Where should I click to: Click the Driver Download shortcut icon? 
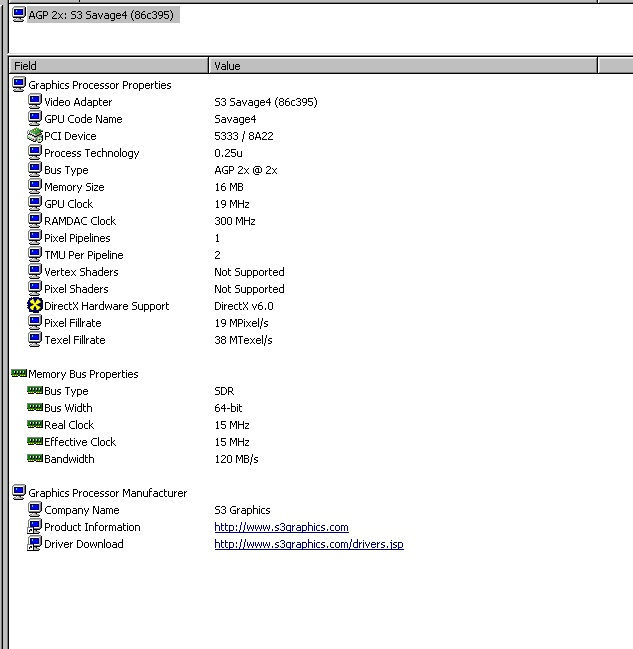[x=35, y=543]
